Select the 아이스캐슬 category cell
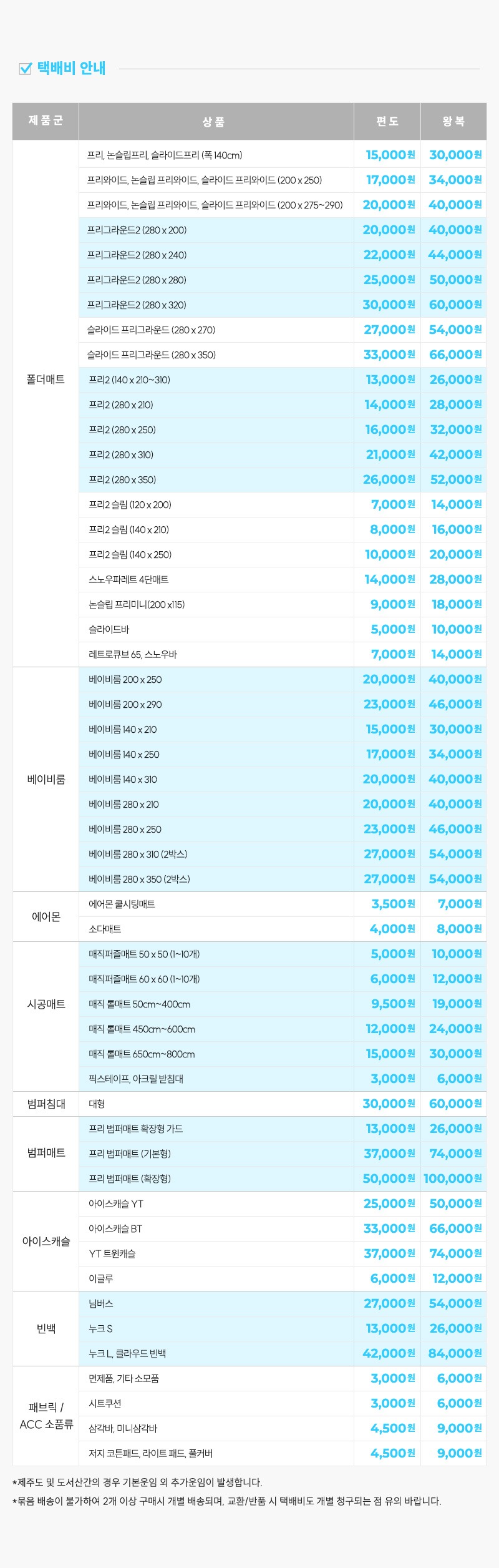The width and height of the screenshot is (499, 1568). tap(46, 1241)
